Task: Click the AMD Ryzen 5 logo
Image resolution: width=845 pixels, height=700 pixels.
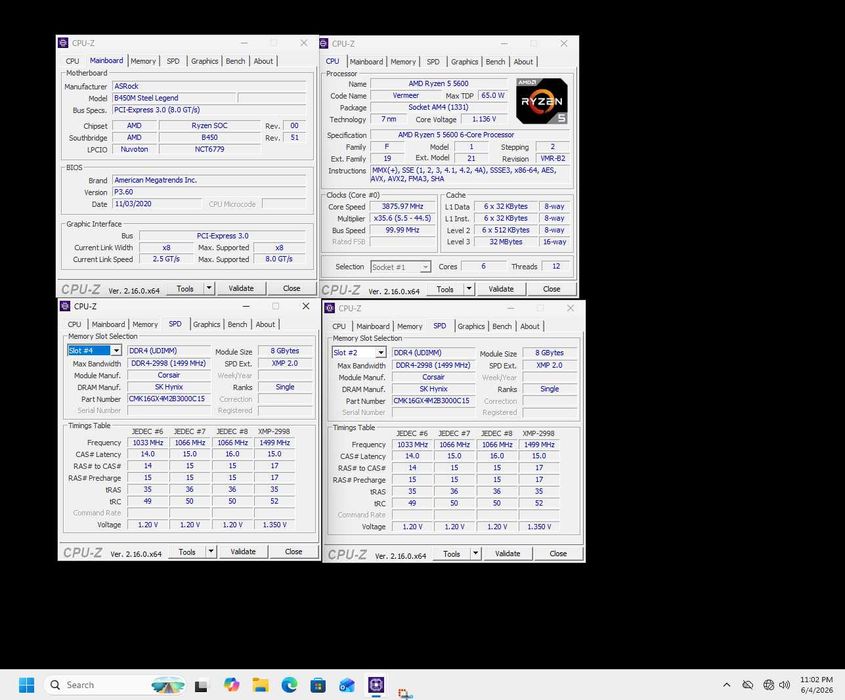Action: click(542, 101)
